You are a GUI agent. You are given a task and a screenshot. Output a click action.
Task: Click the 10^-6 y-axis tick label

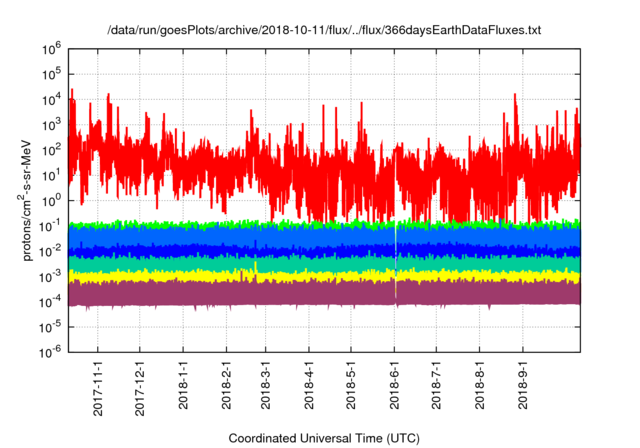point(50,352)
